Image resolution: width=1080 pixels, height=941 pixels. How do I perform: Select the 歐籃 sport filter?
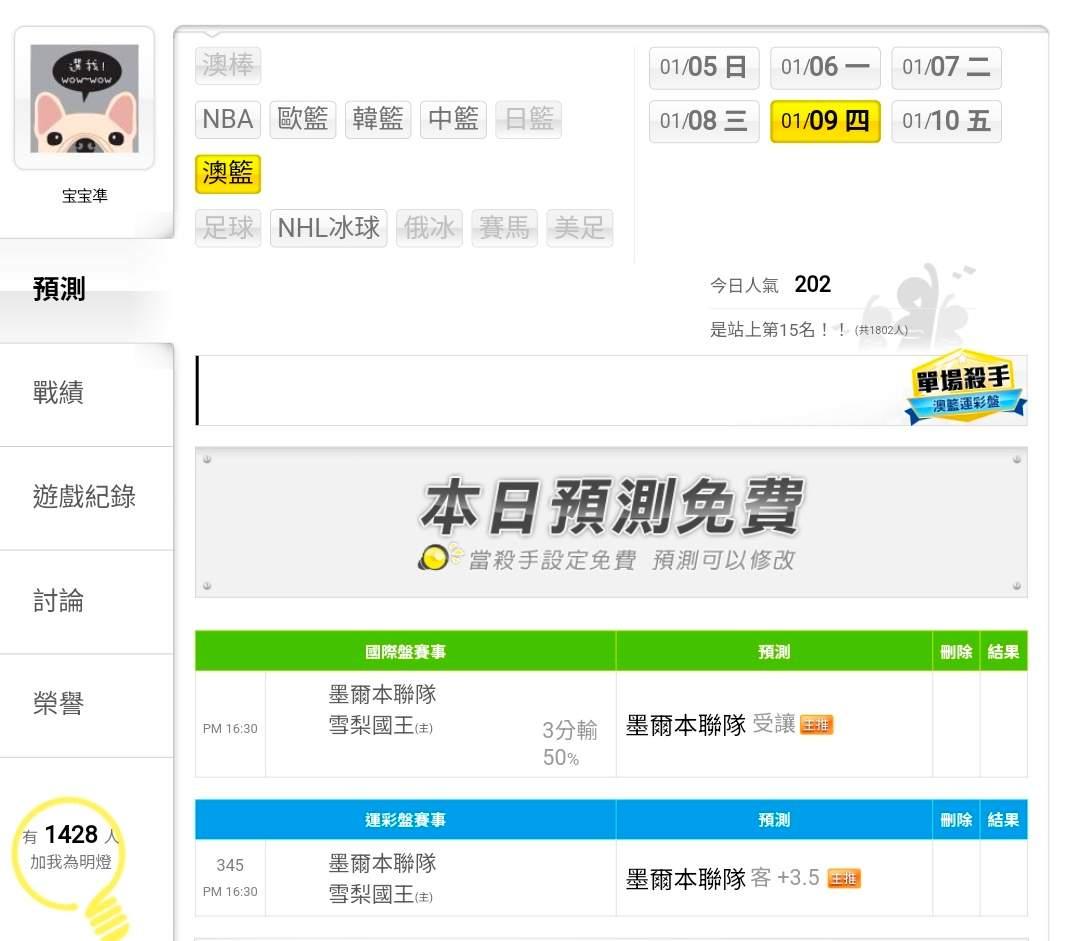click(x=302, y=119)
